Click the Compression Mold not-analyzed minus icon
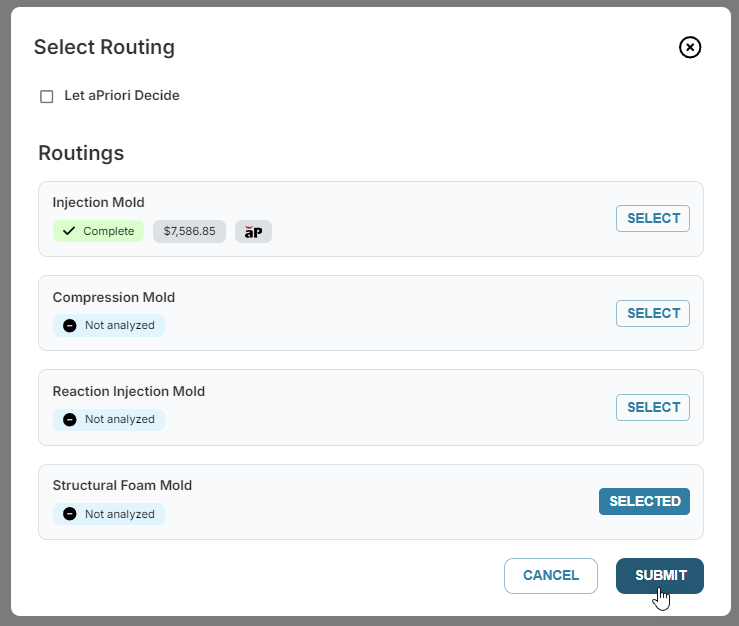The width and height of the screenshot is (739, 626). coord(70,326)
